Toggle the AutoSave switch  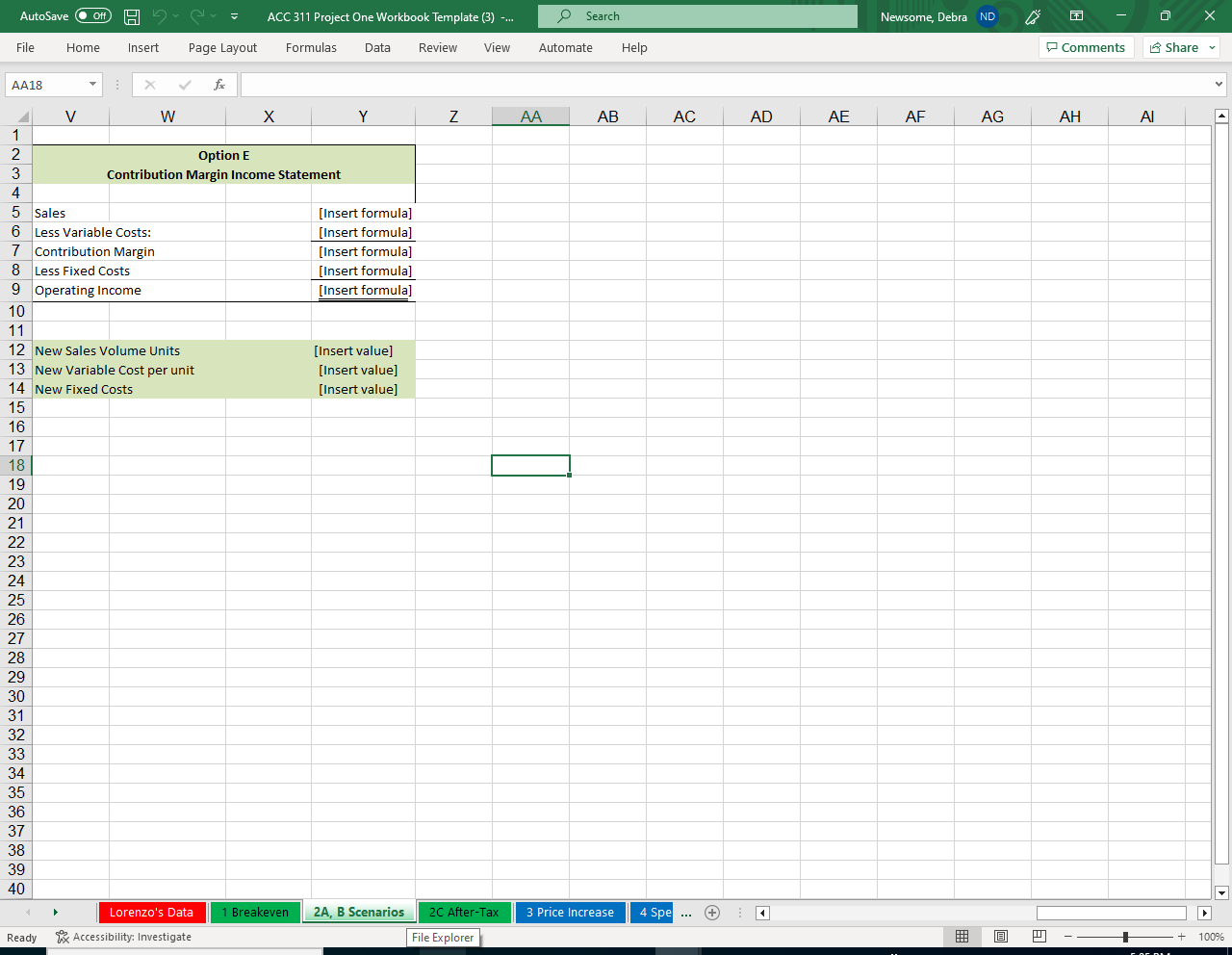[x=92, y=16]
